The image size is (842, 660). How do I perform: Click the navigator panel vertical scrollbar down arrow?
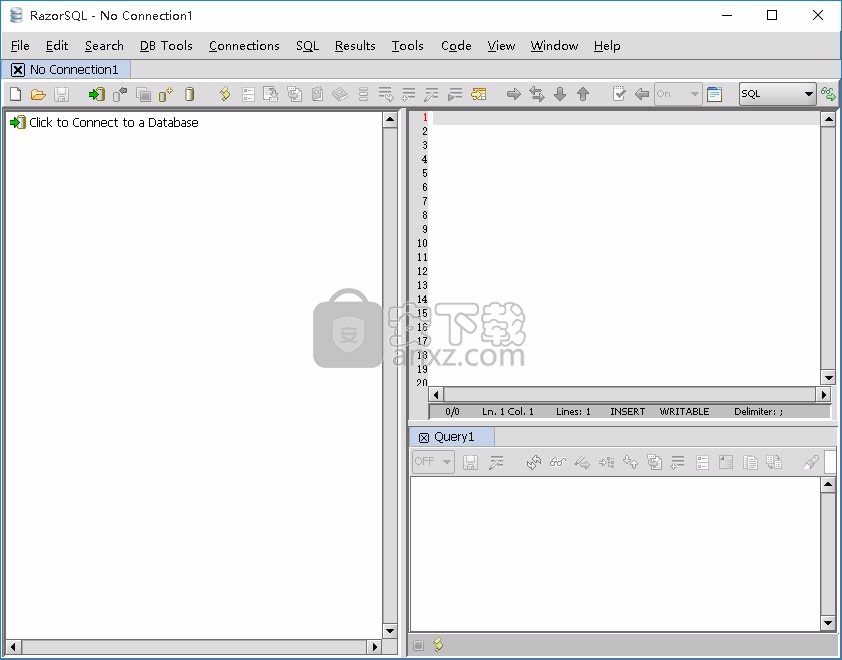pyautogui.click(x=390, y=630)
